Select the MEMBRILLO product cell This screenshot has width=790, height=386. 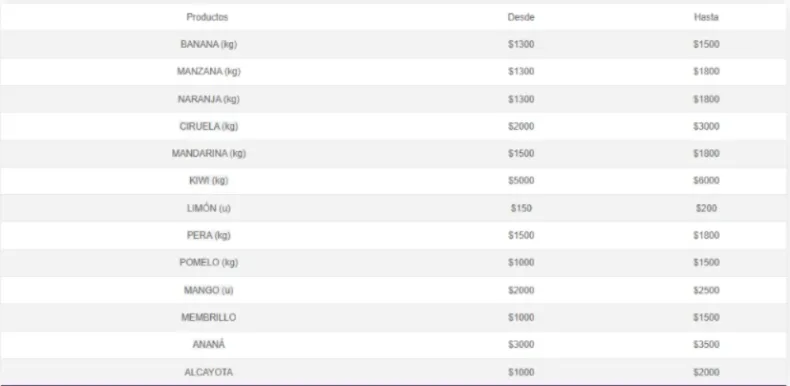(209, 317)
